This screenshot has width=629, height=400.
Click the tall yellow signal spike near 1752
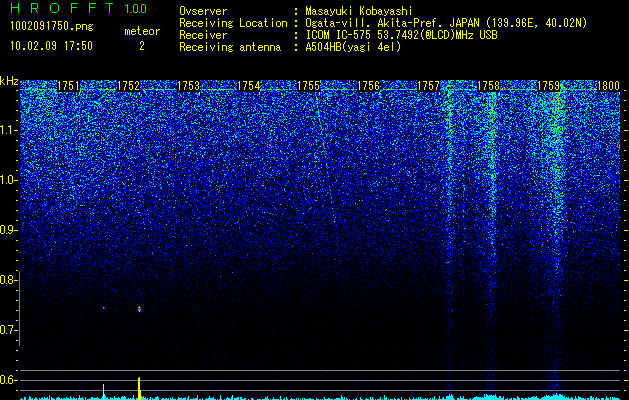point(139,388)
